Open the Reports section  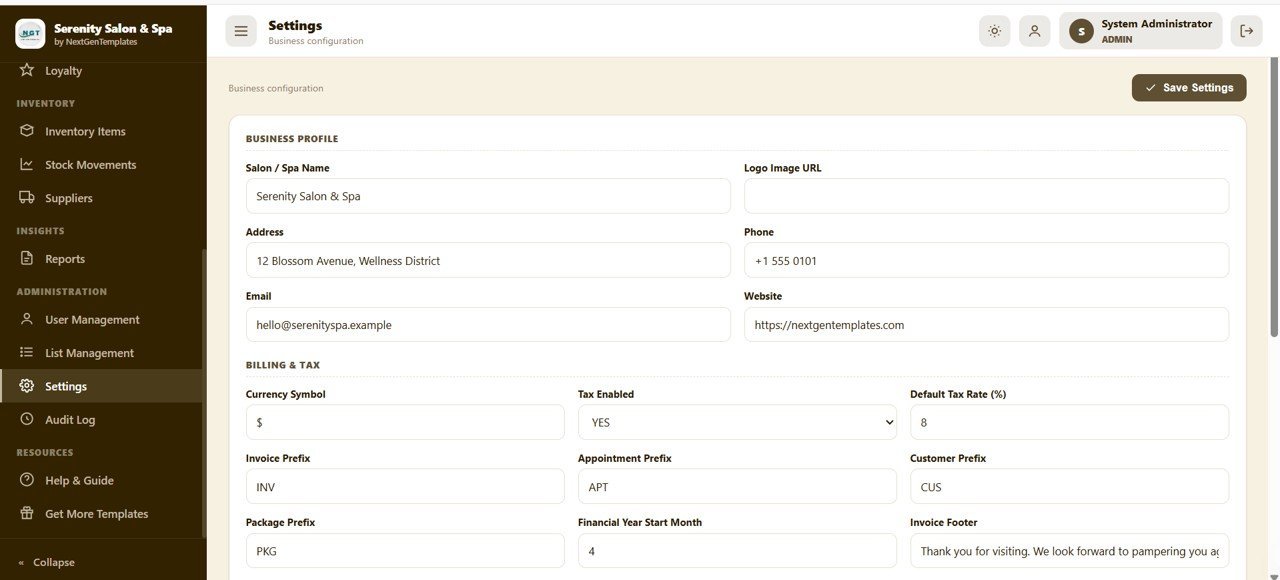click(x=101, y=258)
